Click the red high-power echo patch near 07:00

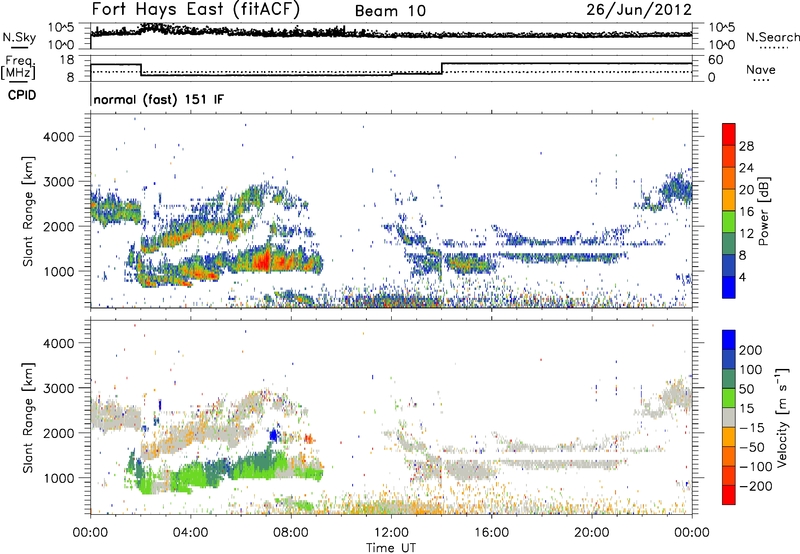point(264,261)
